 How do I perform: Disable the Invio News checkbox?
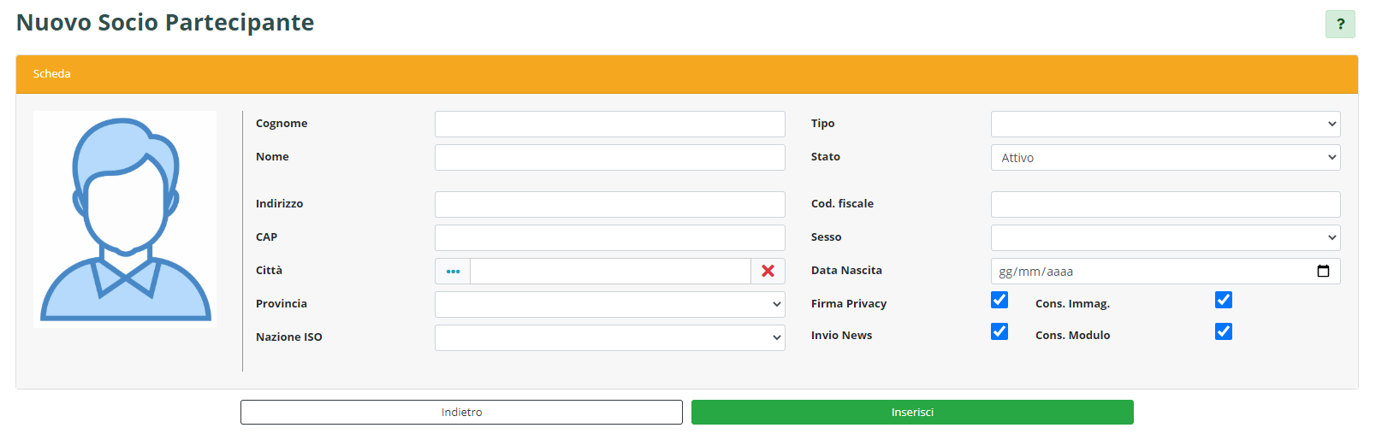pyautogui.click(x=999, y=332)
